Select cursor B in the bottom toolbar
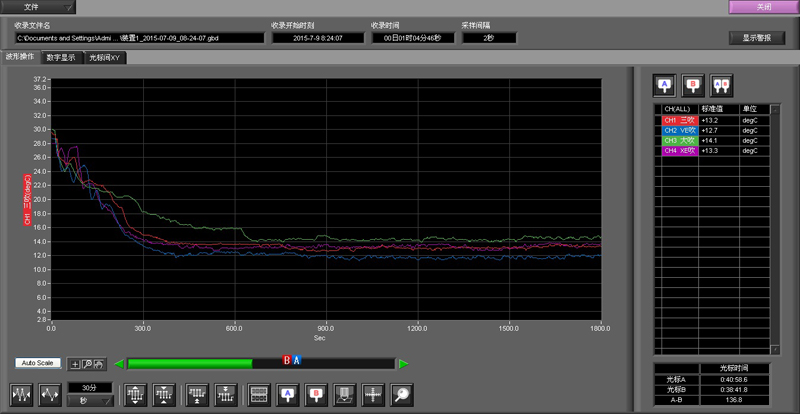Viewport: 800px width, 414px height. click(x=316, y=395)
